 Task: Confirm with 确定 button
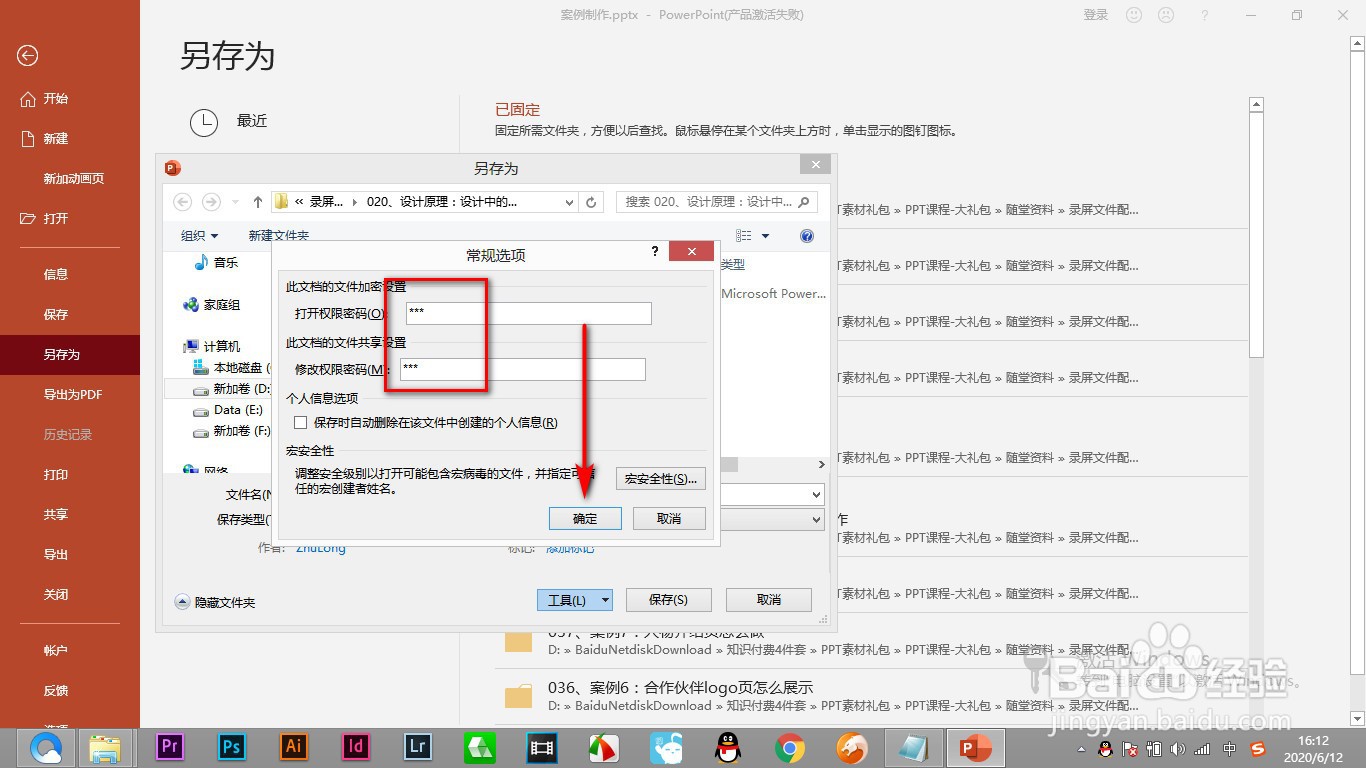[585, 519]
